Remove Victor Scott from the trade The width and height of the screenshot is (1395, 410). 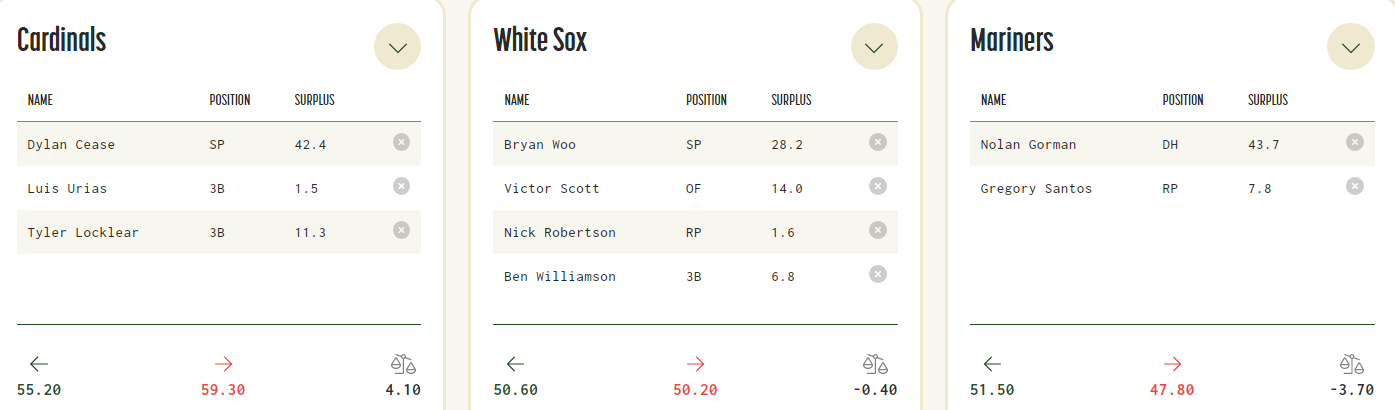(877, 186)
